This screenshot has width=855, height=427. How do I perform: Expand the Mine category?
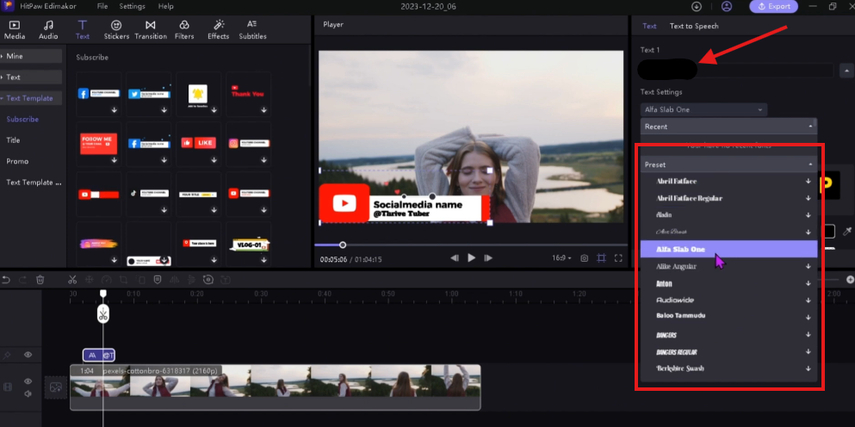click(x=31, y=56)
